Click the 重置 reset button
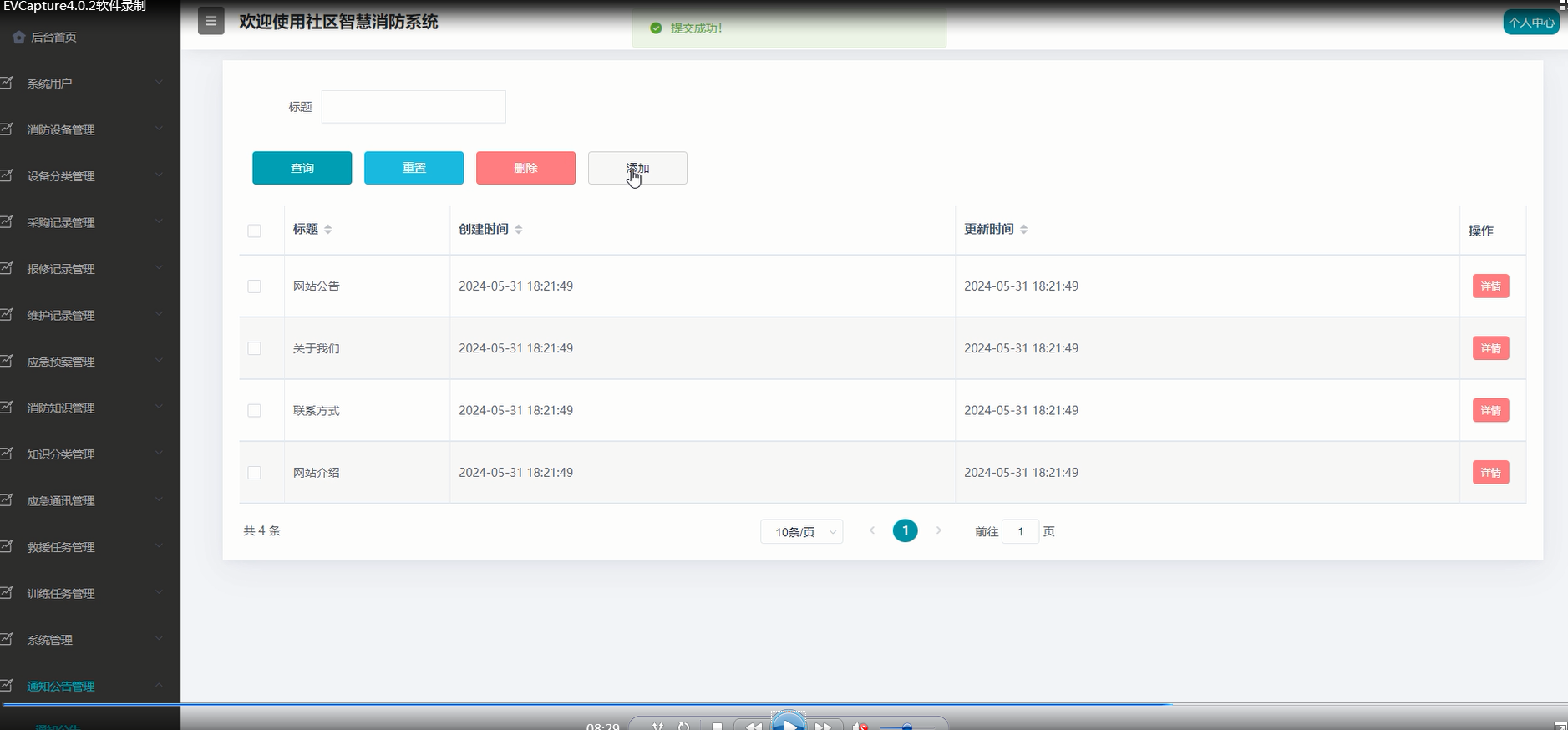Image resolution: width=1568 pixels, height=730 pixels. point(414,168)
